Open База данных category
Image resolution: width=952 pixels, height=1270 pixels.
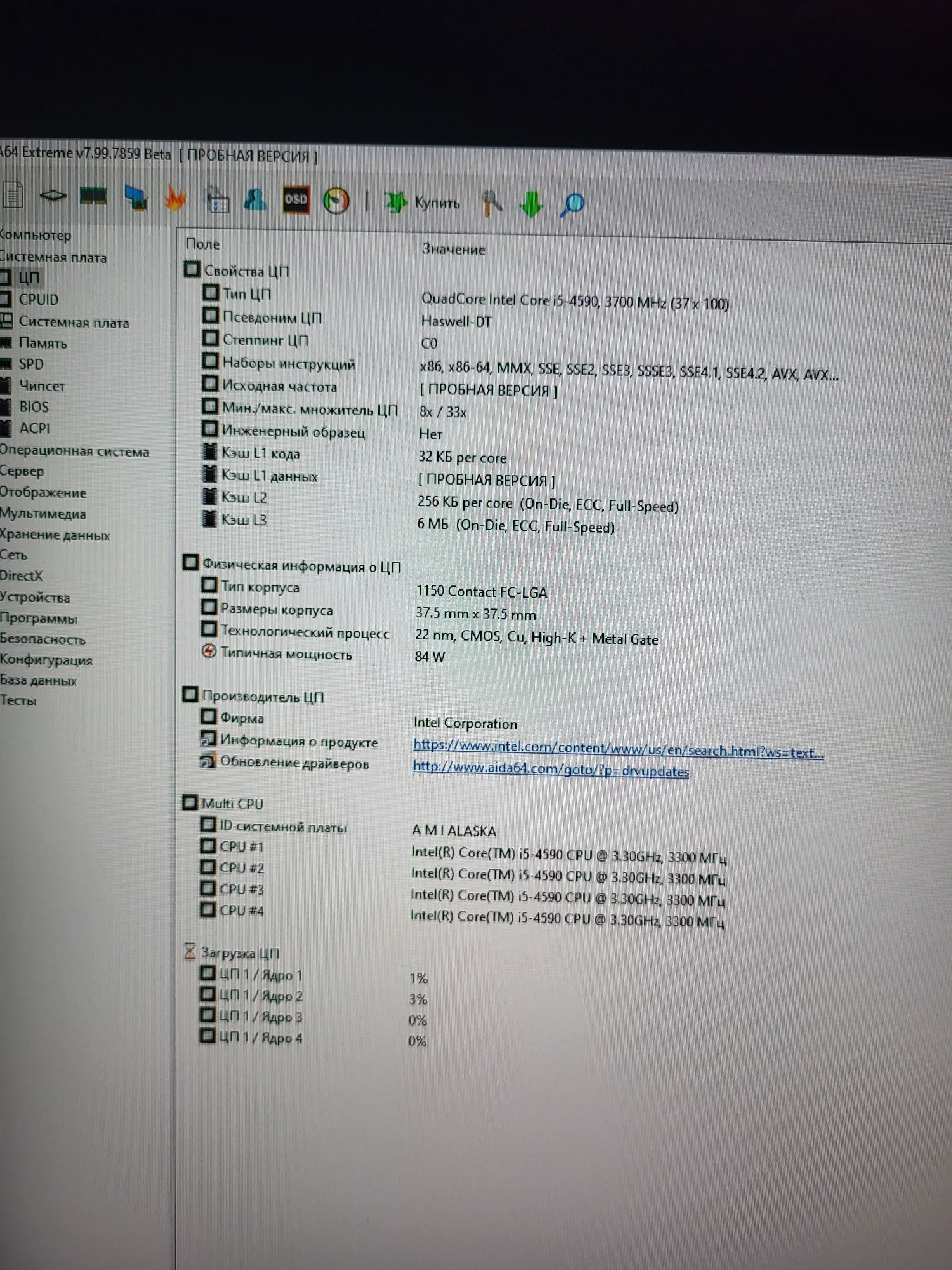pos(38,680)
